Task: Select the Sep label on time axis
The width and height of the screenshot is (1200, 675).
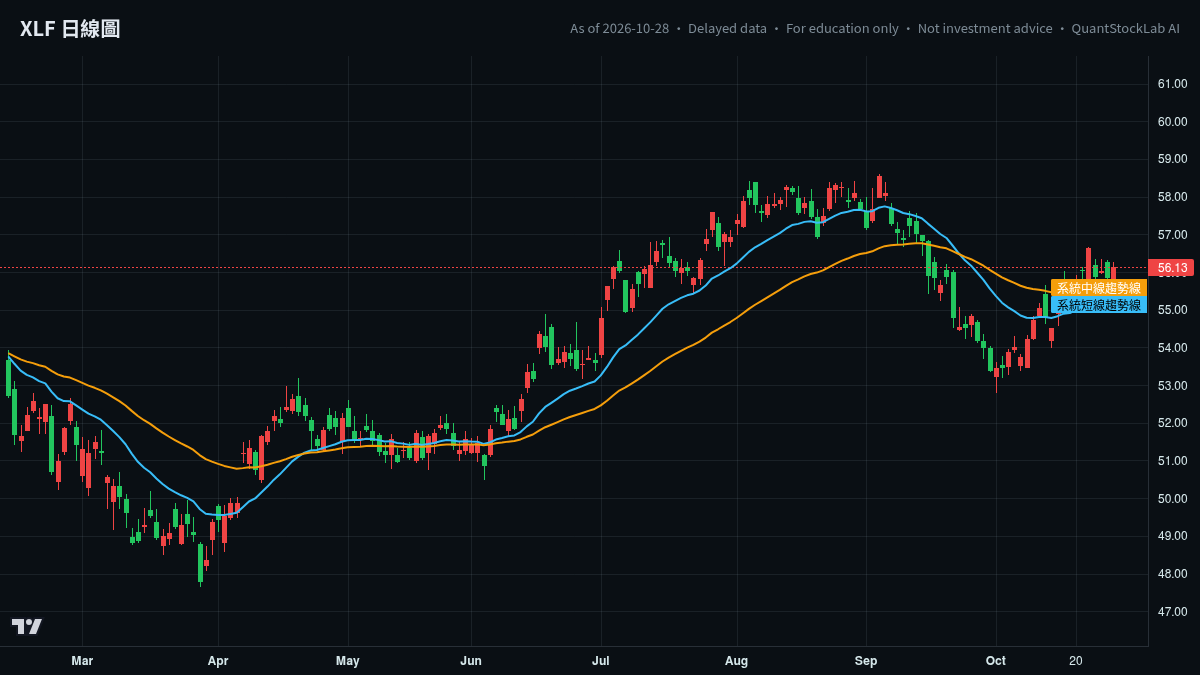Action: (x=866, y=661)
